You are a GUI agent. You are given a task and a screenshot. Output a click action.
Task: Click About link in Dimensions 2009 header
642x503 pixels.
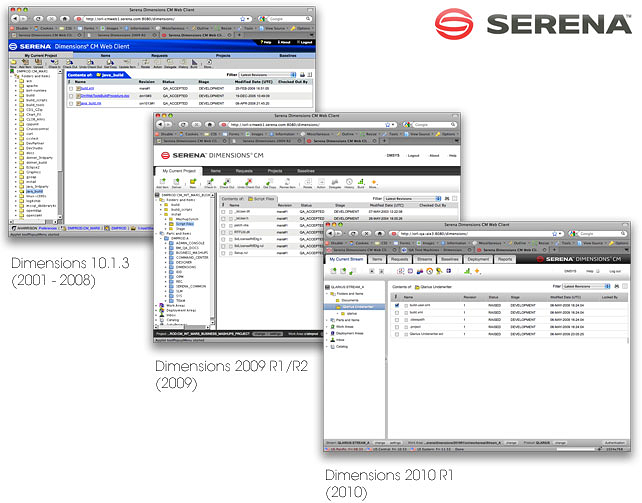[434, 156]
